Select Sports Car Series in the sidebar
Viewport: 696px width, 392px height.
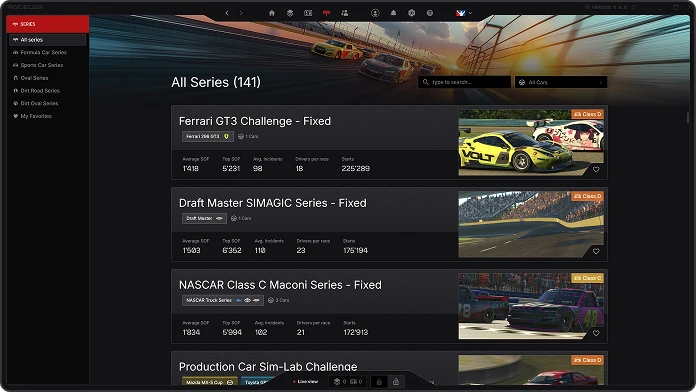click(42, 65)
